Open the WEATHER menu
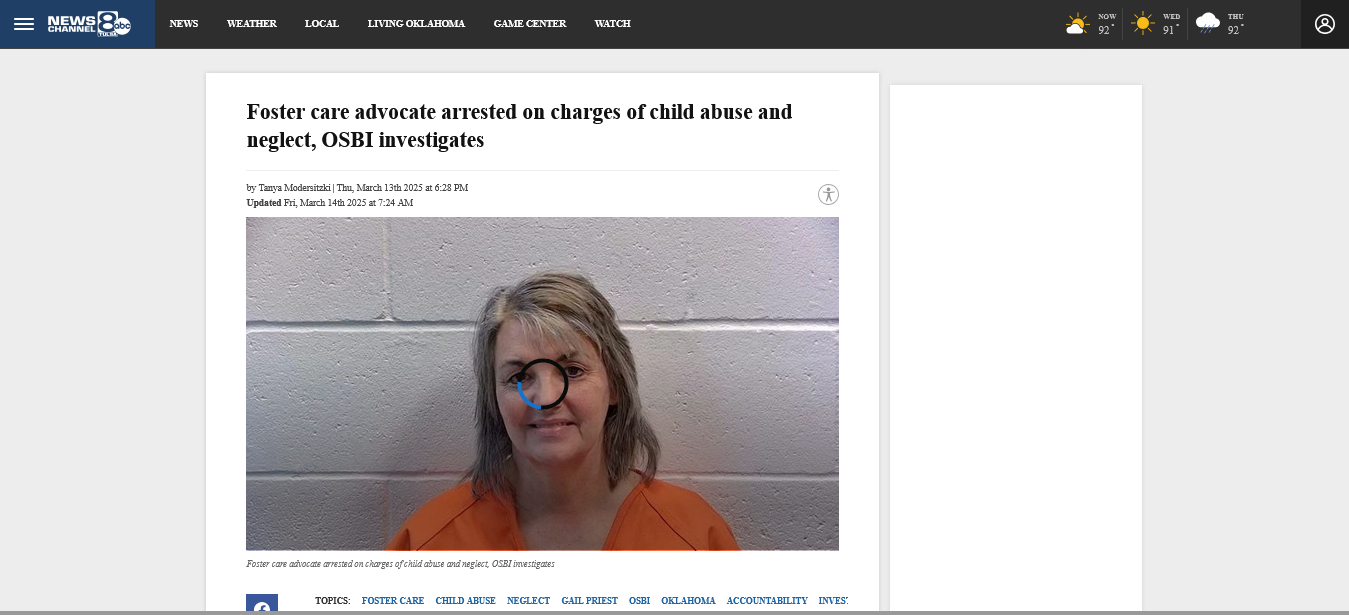 [x=252, y=24]
